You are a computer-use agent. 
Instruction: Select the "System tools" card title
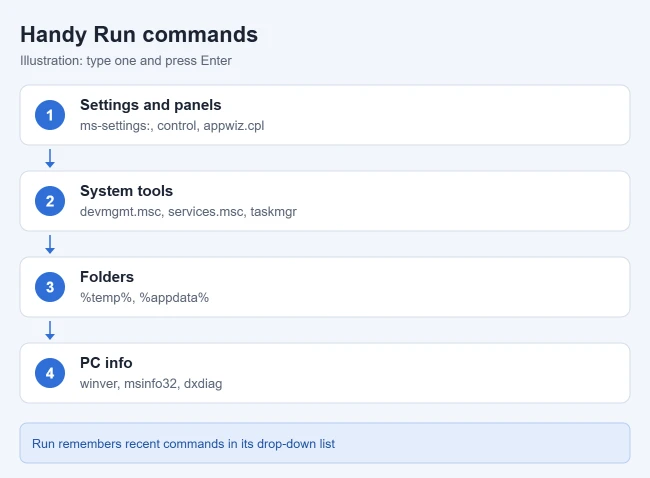[x=126, y=191]
